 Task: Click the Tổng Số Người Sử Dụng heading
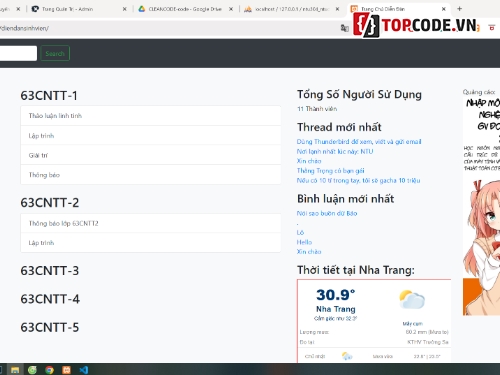click(x=359, y=95)
